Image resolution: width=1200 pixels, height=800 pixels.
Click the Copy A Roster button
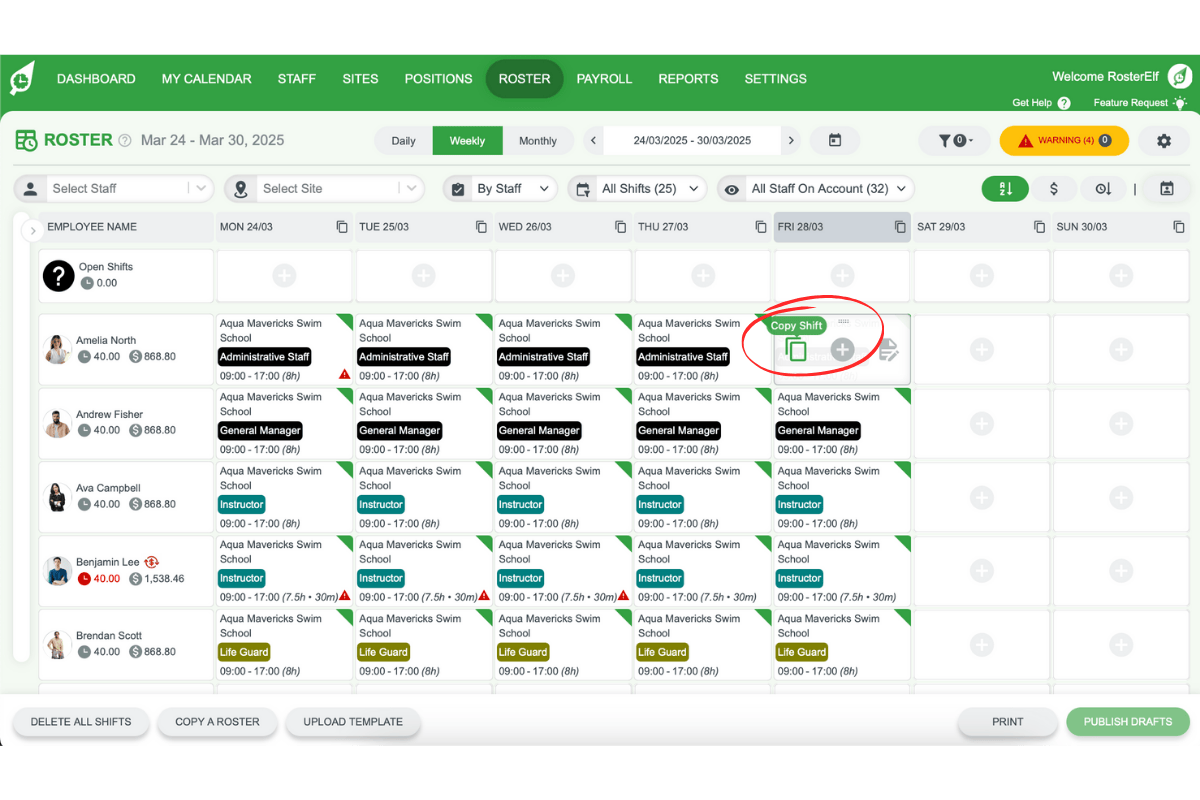[217, 721]
